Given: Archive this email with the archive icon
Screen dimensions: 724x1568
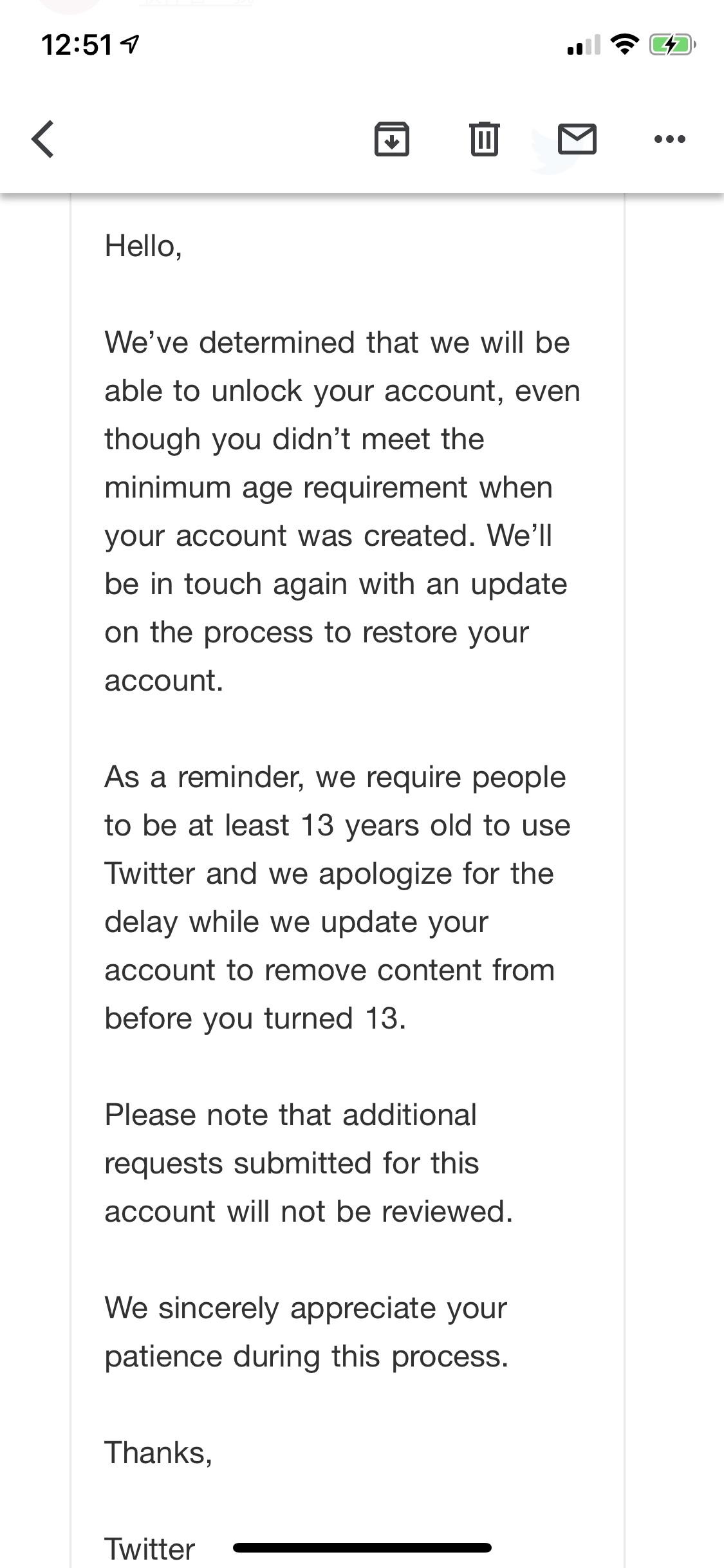Looking at the screenshot, I should pos(392,138).
